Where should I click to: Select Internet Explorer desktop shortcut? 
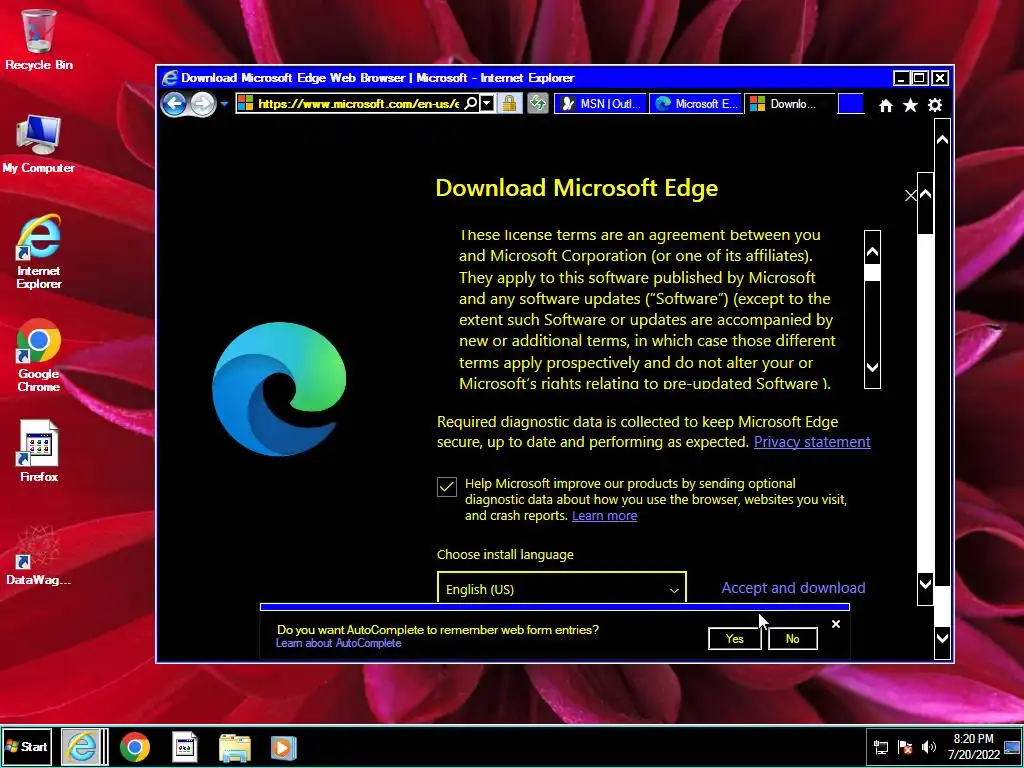(39, 251)
